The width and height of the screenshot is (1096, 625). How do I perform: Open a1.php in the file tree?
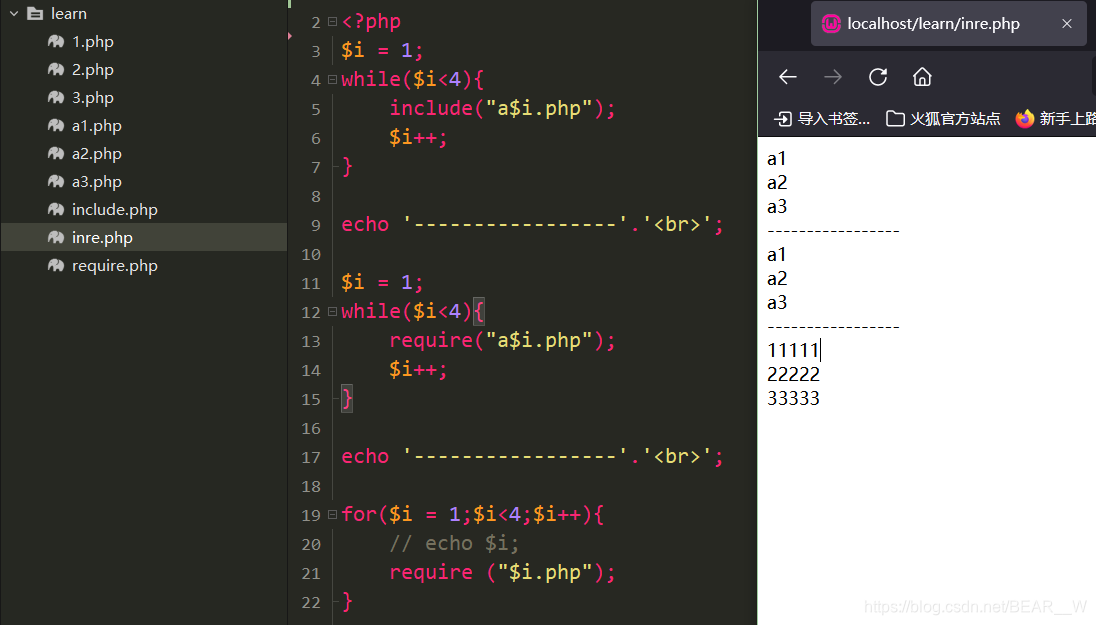tap(96, 126)
